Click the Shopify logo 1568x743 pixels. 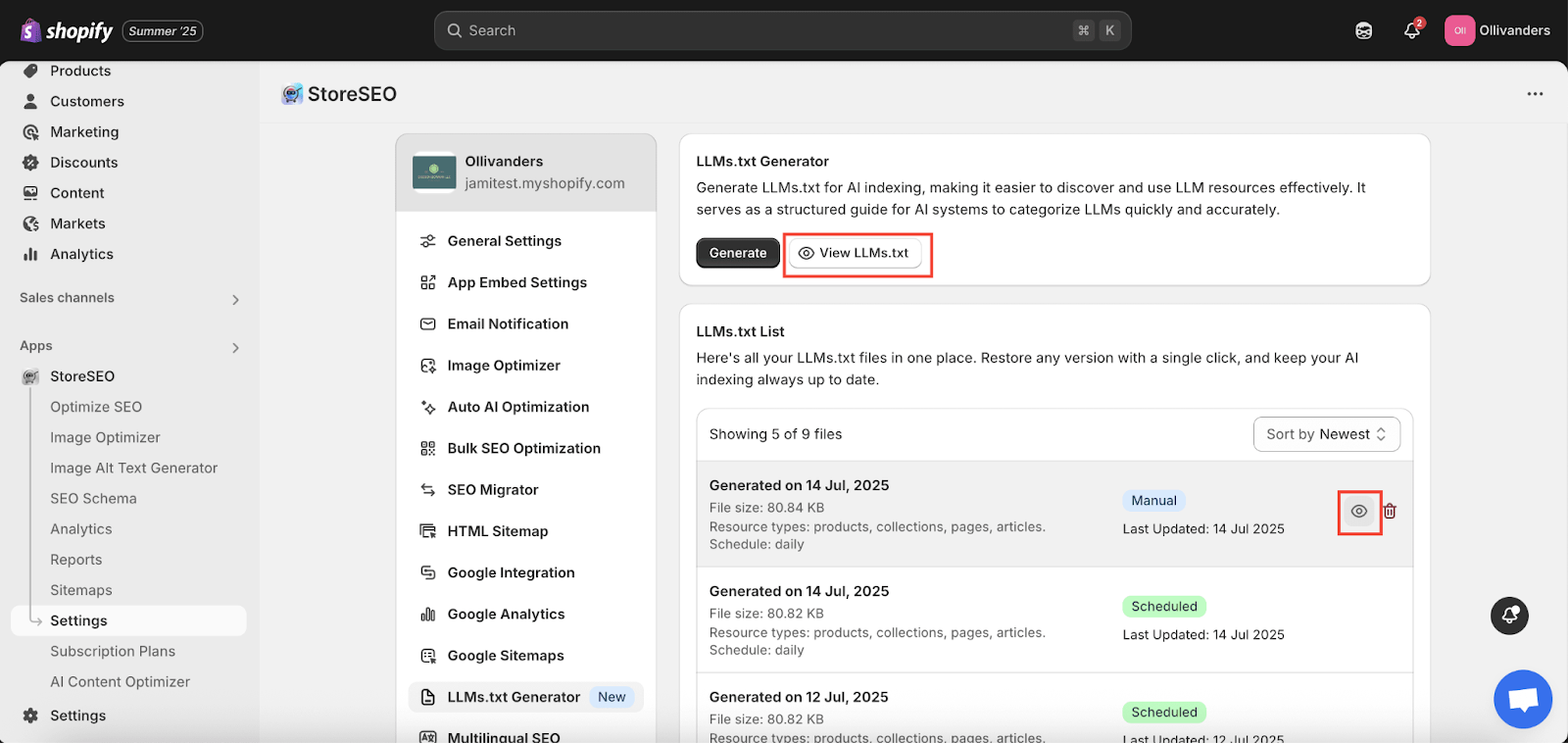point(67,31)
